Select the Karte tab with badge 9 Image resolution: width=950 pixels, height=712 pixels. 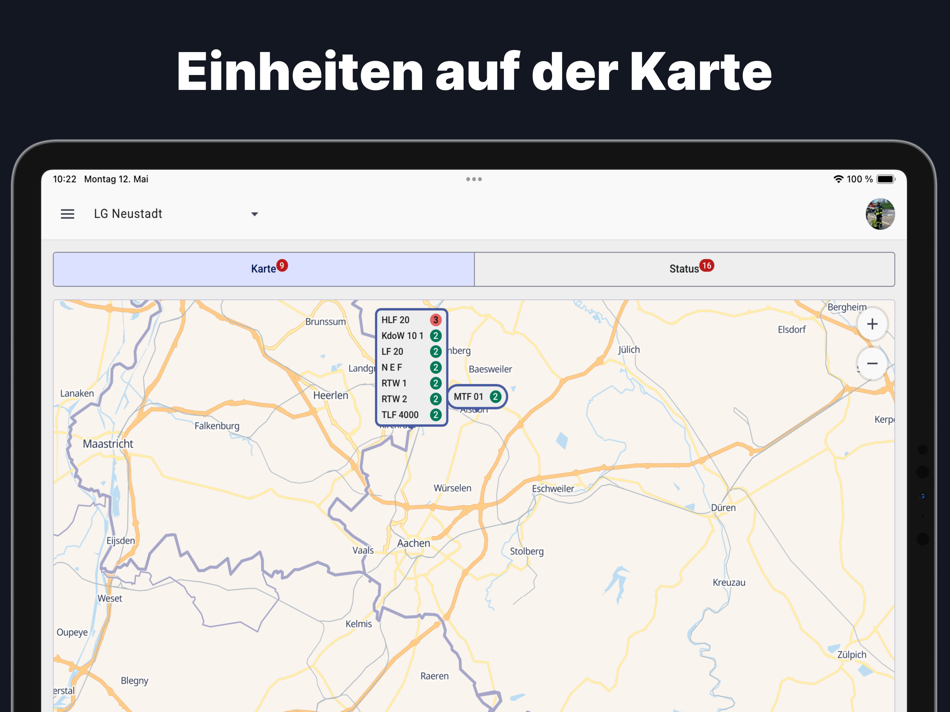[263, 268]
